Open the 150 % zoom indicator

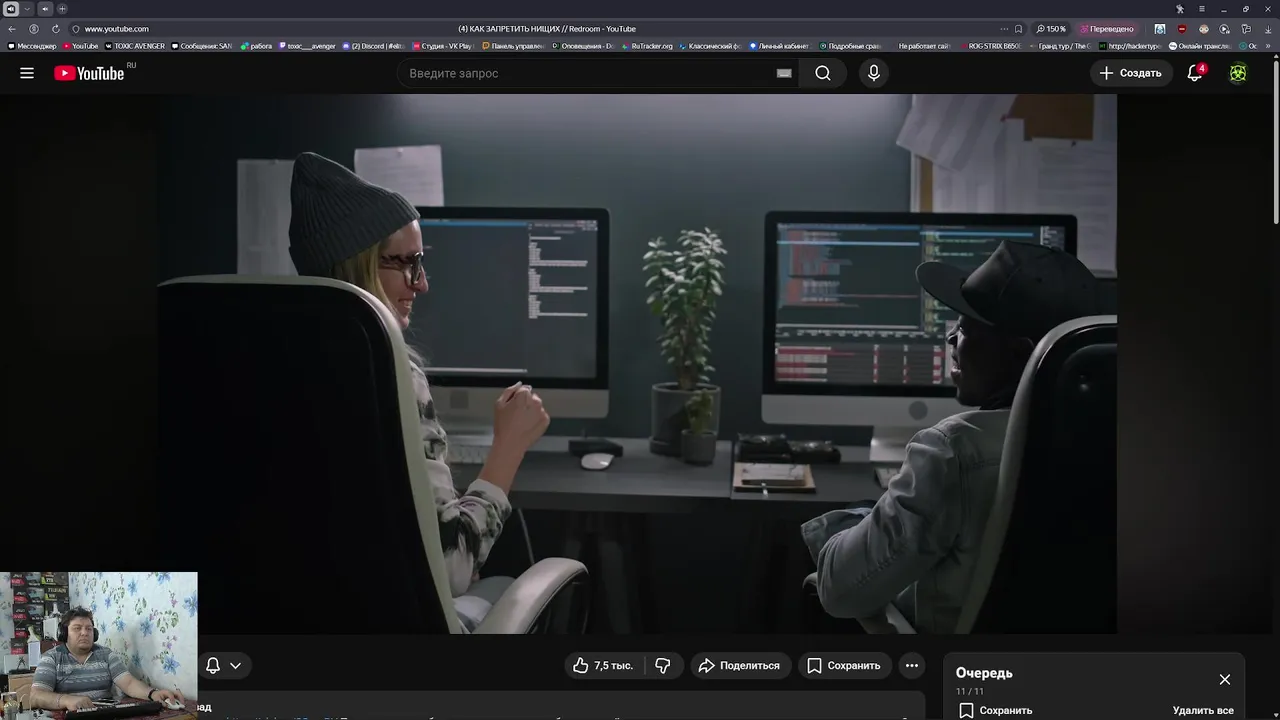(1052, 29)
